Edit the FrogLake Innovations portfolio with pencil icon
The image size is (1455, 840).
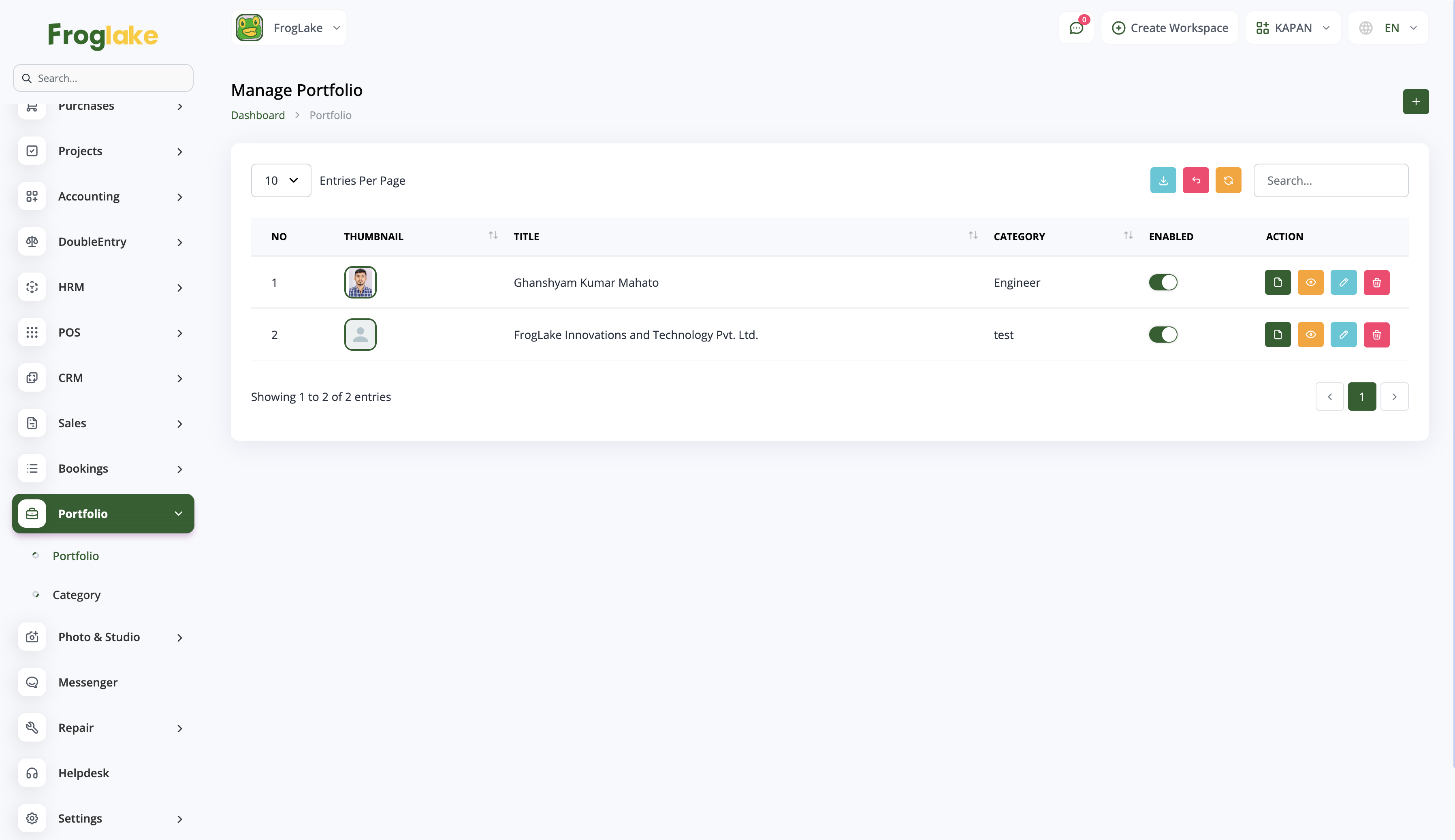[x=1343, y=335]
